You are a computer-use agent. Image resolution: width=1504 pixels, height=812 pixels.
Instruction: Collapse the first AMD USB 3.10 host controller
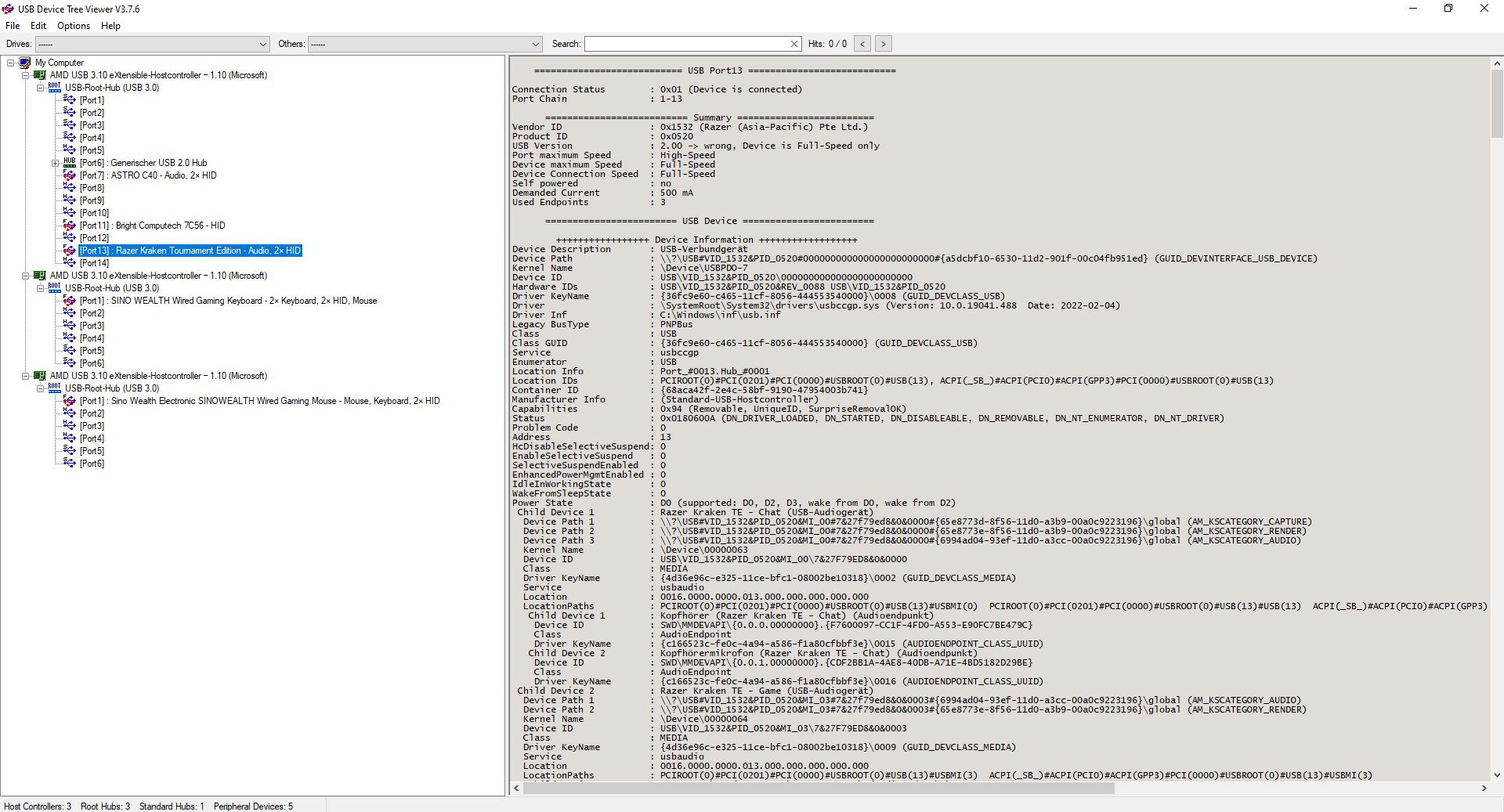tap(26, 75)
